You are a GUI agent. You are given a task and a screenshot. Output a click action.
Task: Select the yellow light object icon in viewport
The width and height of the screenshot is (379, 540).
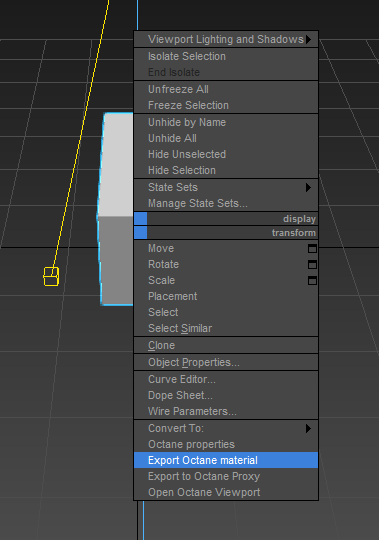click(x=51, y=276)
